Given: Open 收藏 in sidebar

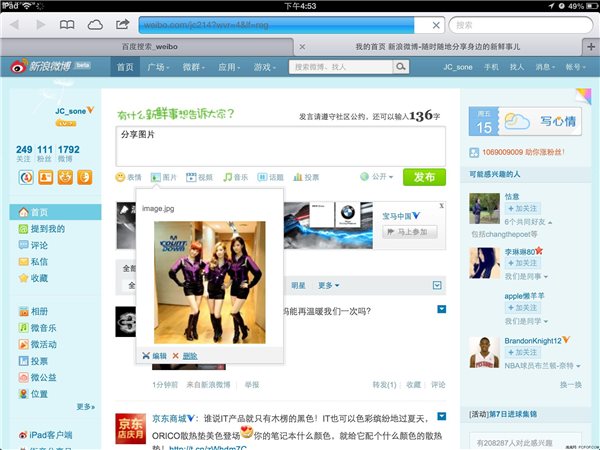Looking at the screenshot, I should tap(33, 278).
